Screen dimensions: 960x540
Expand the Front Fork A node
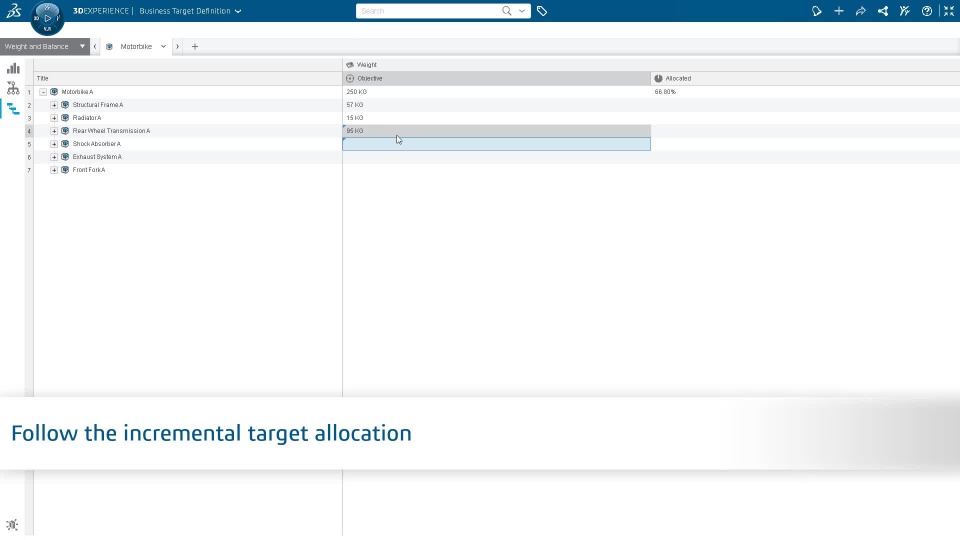(54, 170)
